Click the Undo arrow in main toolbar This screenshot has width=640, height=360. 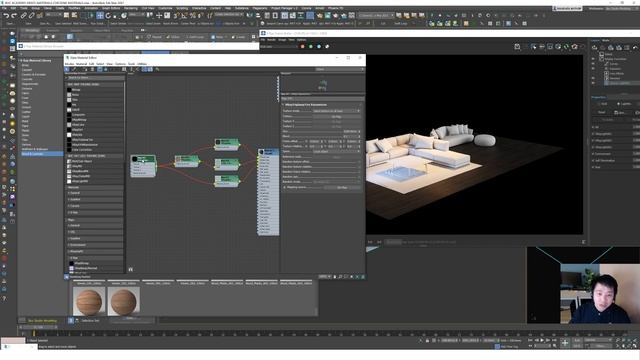click(x=6, y=16)
